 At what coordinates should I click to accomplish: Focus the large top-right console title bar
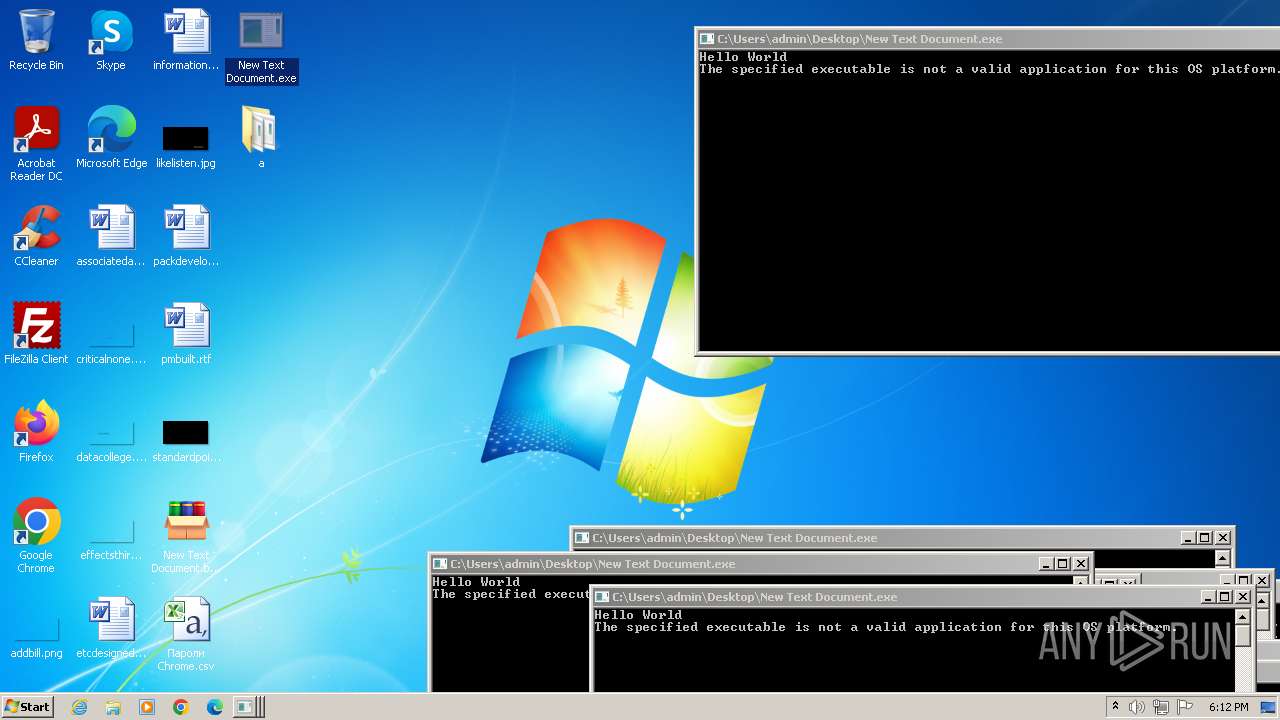click(x=988, y=39)
